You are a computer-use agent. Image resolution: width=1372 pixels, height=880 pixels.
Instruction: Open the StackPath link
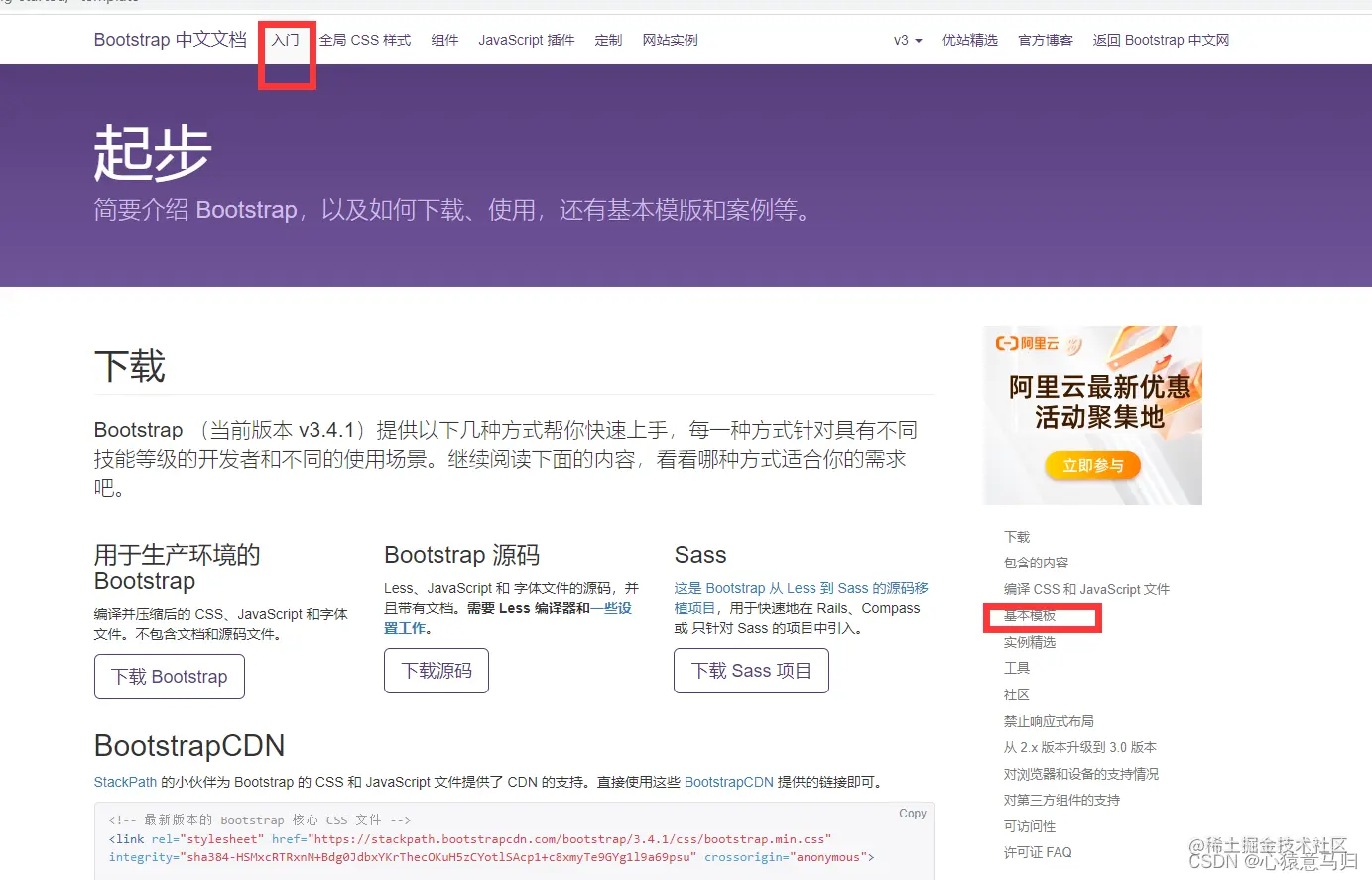[125, 782]
